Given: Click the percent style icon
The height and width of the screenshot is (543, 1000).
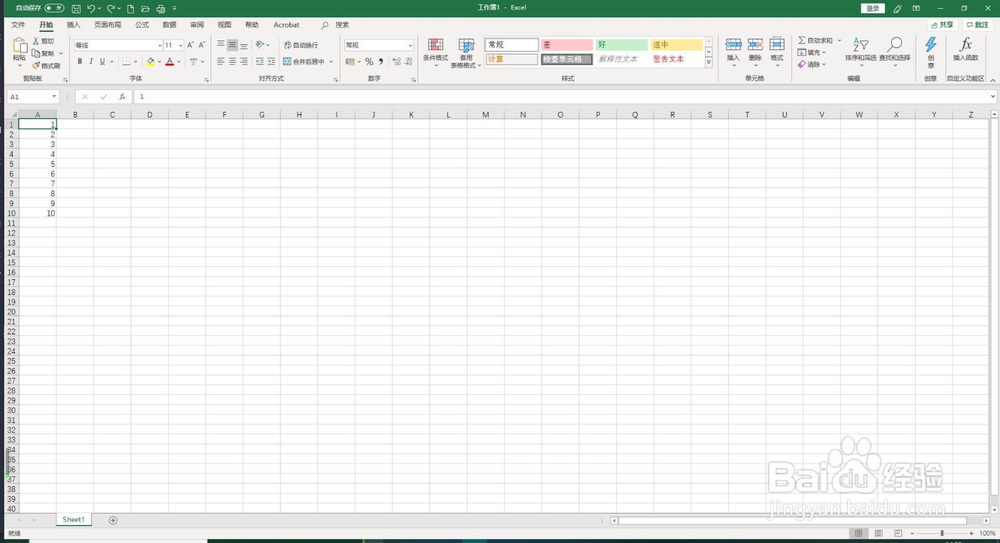Looking at the screenshot, I should (369, 62).
